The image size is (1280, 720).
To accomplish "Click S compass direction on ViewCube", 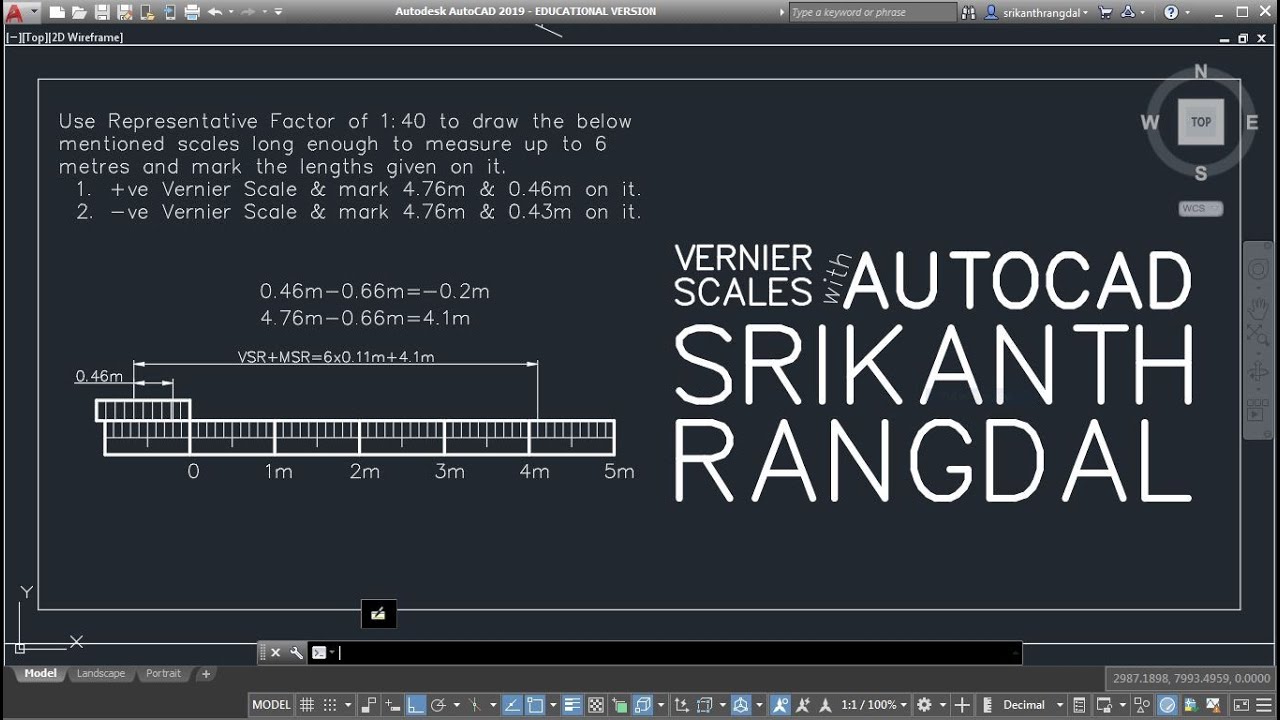I will 1200,173.
